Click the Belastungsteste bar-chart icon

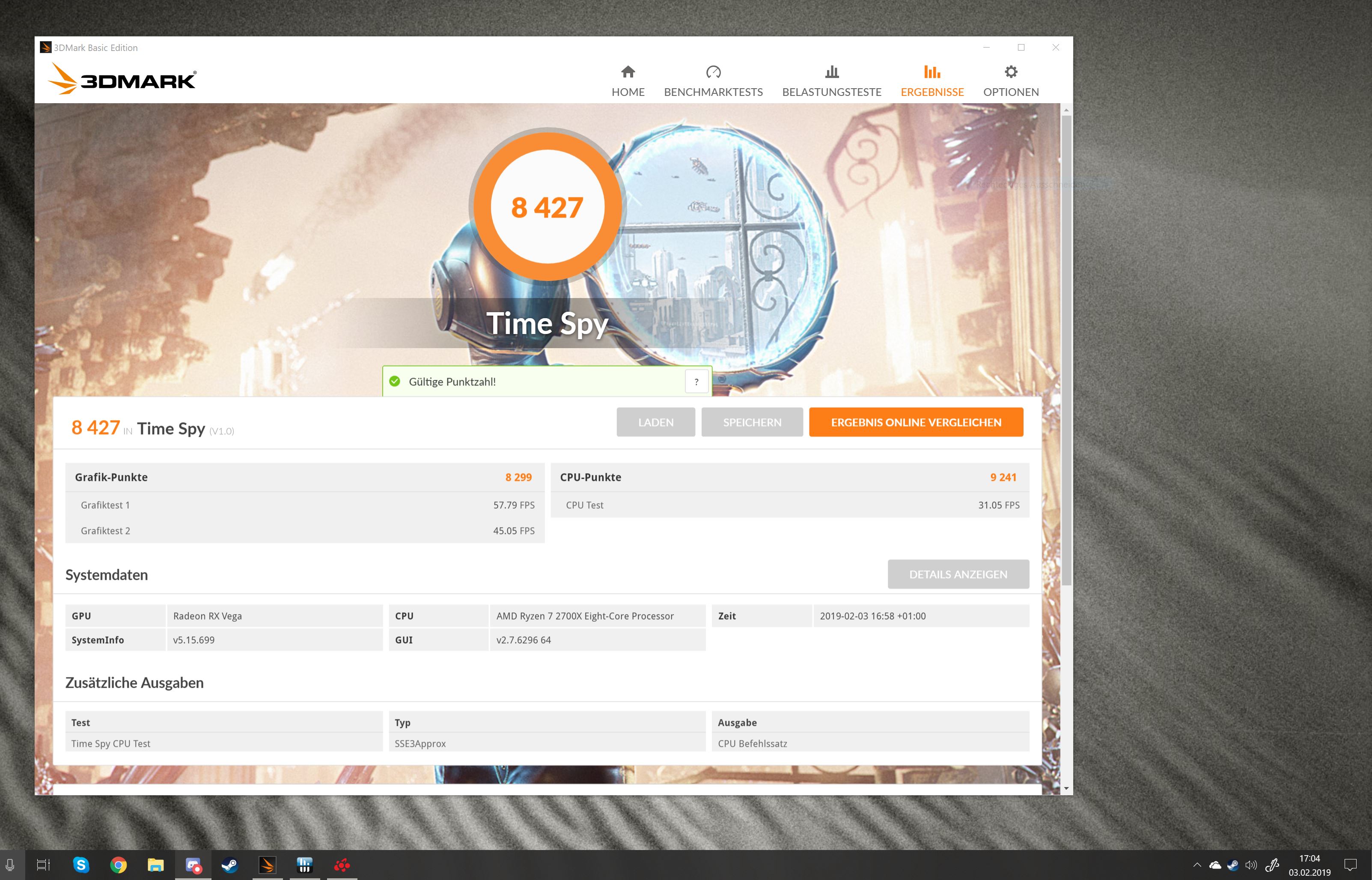pos(832,72)
